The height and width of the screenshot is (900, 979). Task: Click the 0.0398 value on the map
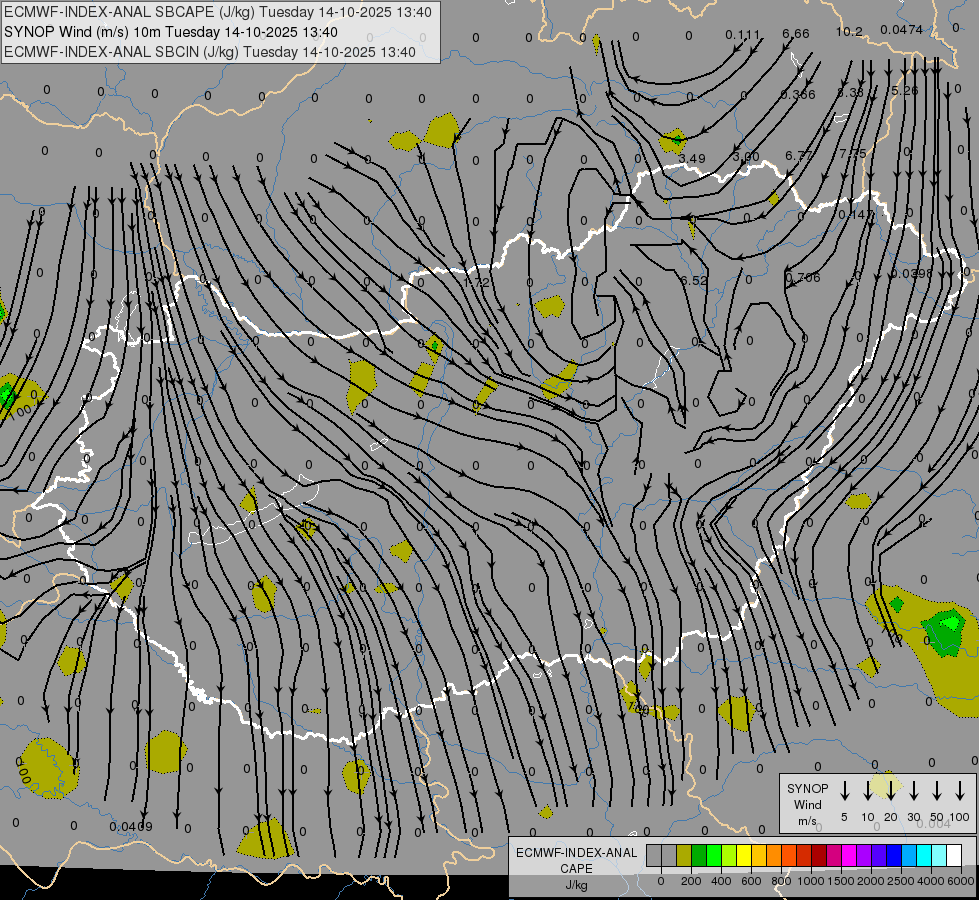[912, 274]
